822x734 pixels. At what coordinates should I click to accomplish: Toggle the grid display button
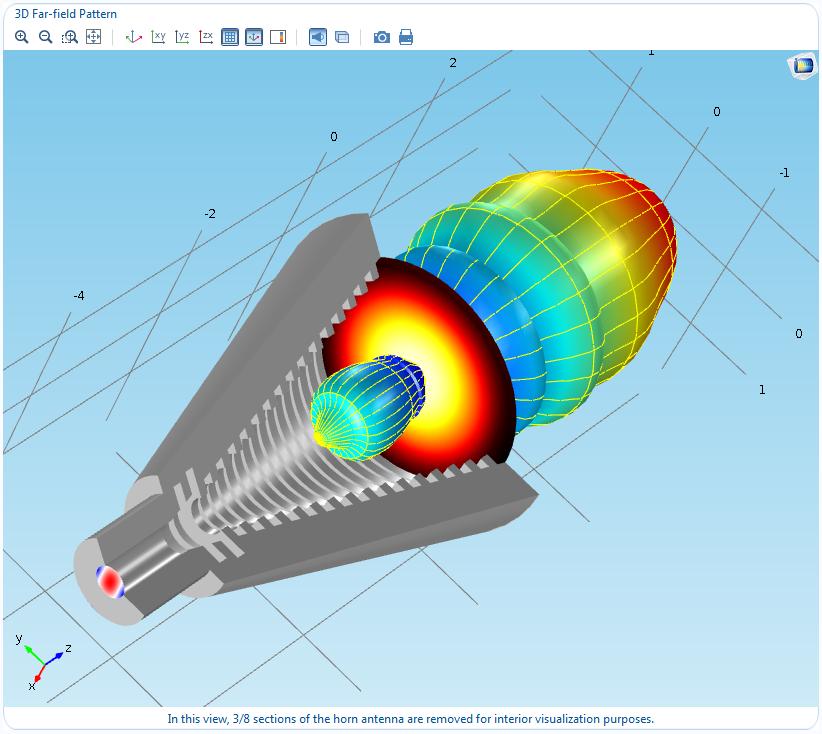point(230,37)
